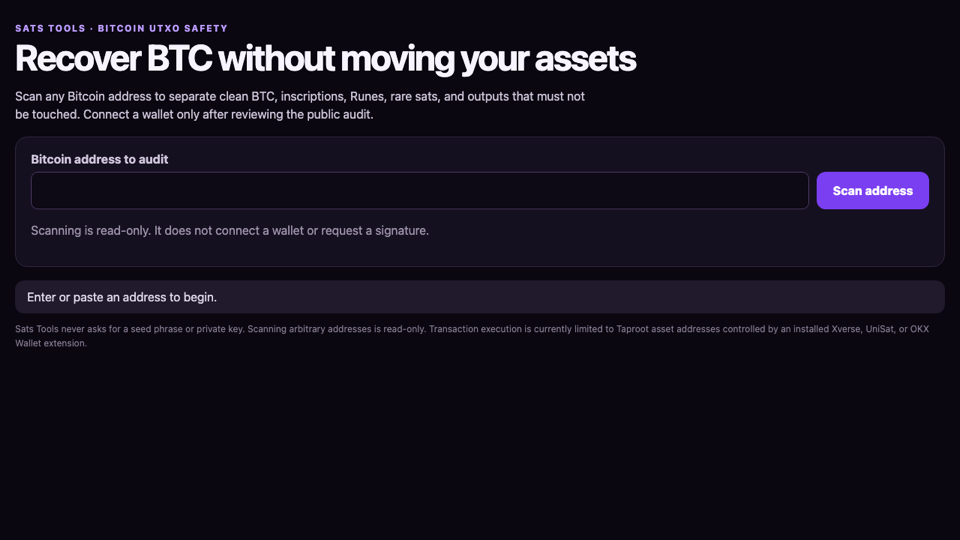The width and height of the screenshot is (960, 540).
Task: Click the word 'BTC' in the main heading
Action: [x=179, y=59]
